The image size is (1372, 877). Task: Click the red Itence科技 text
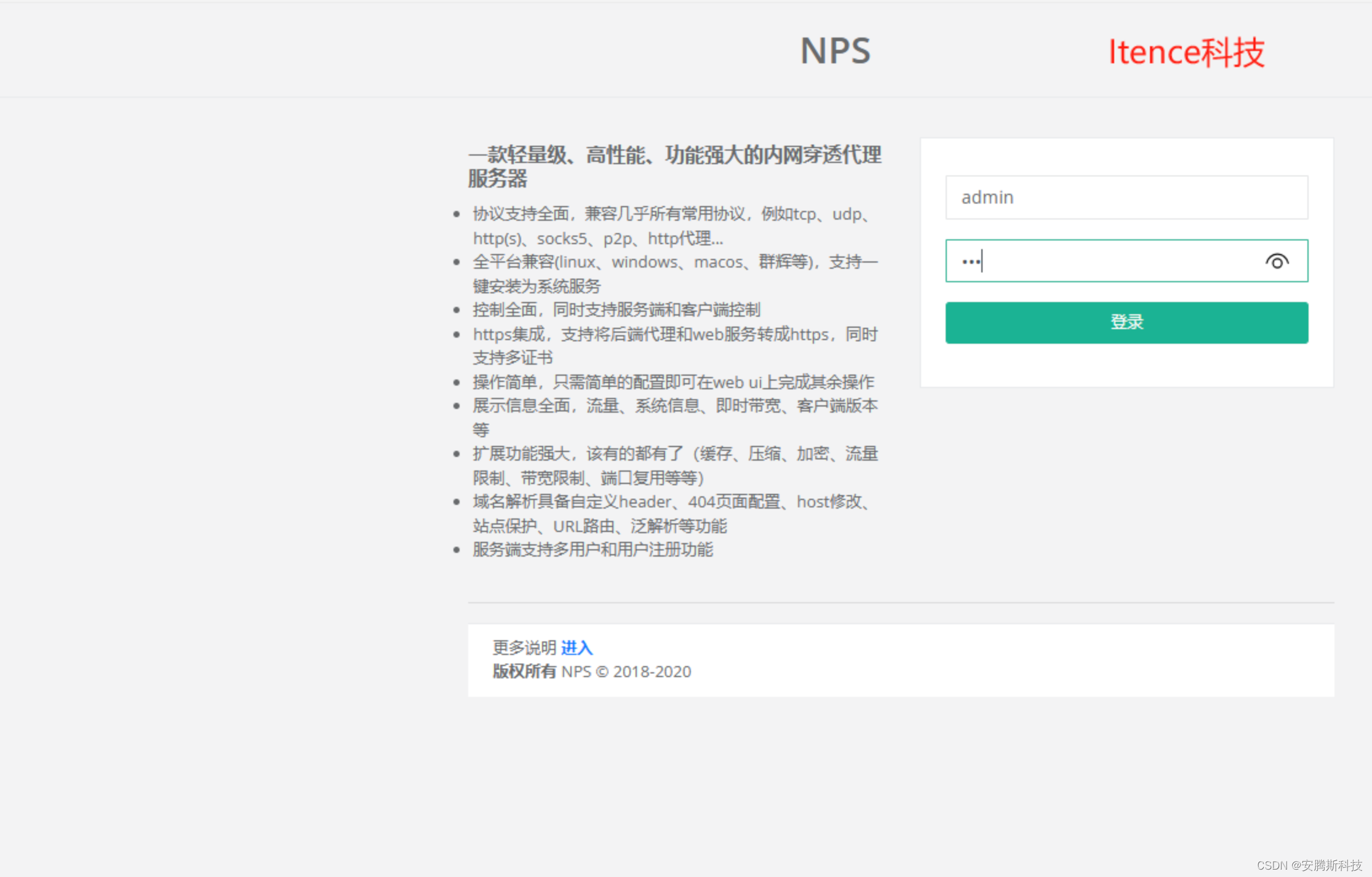1186,52
